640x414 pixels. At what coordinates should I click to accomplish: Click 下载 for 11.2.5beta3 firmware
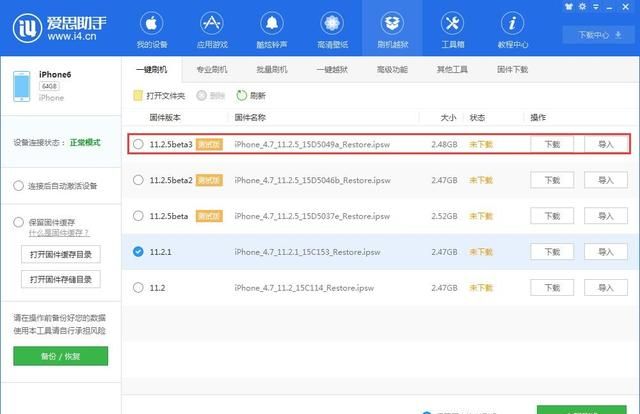tap(552, 144)
